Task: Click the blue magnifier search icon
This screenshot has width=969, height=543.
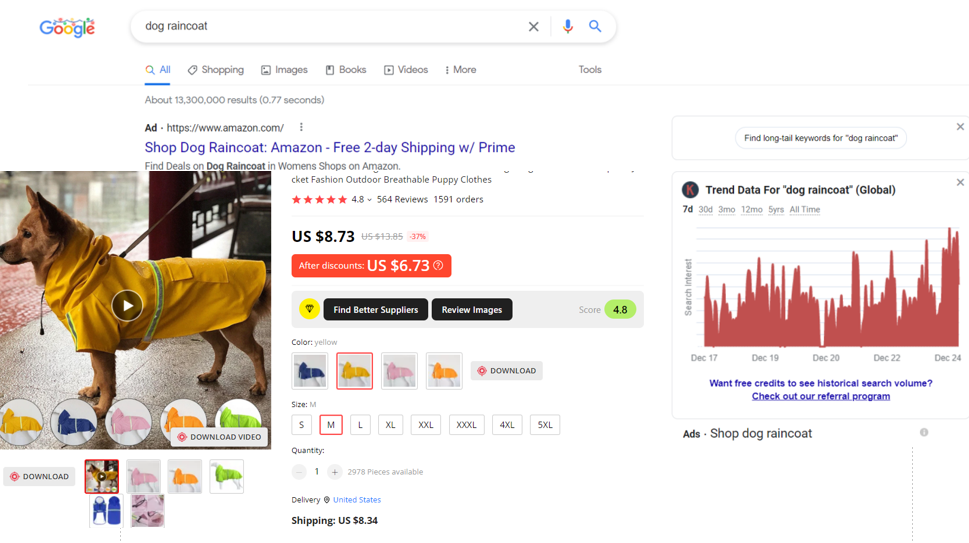Action: 595,27
